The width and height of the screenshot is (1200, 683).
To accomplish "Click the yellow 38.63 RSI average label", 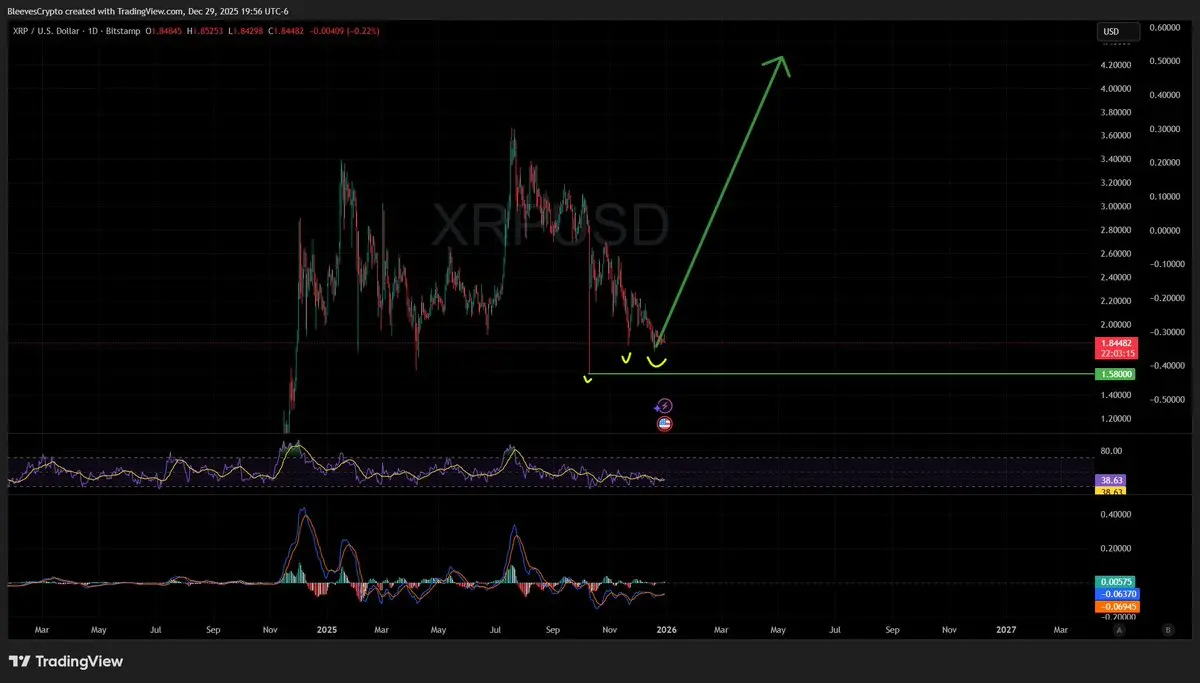I will (1112, 491).
